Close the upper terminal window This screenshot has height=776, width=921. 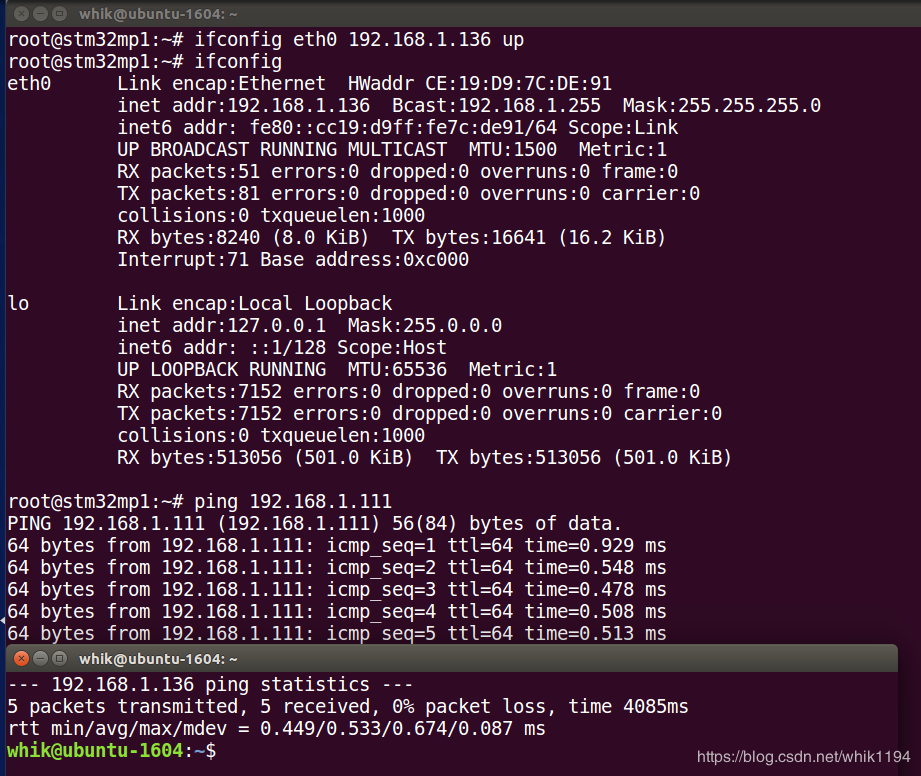click(x=21, y=15)
